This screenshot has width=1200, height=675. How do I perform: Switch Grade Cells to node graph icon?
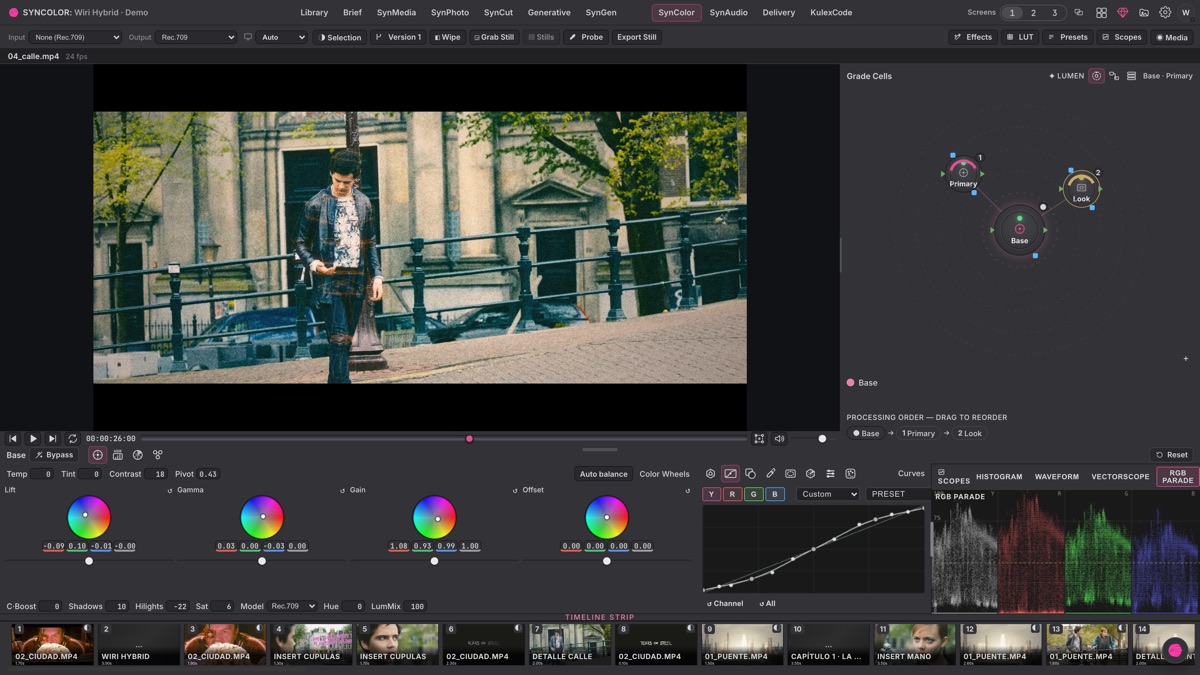(x=1114, y=76)
